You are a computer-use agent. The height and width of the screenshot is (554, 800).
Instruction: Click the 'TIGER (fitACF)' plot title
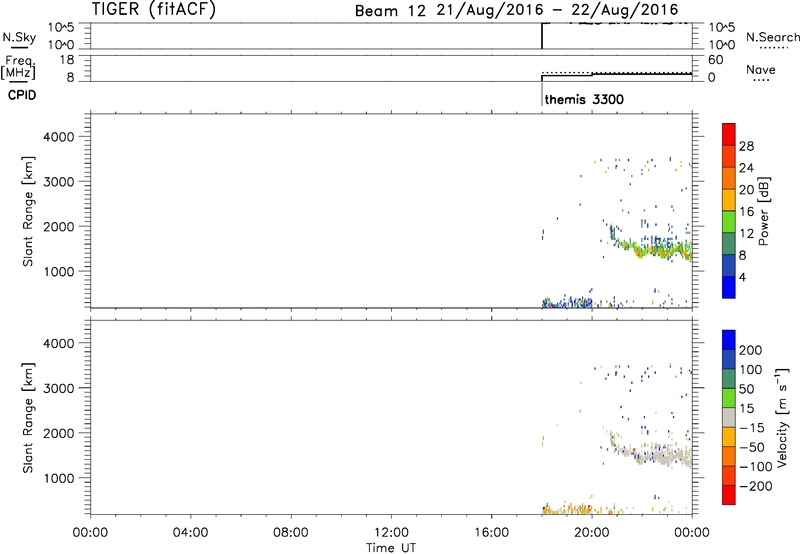[x=154, y=9]
